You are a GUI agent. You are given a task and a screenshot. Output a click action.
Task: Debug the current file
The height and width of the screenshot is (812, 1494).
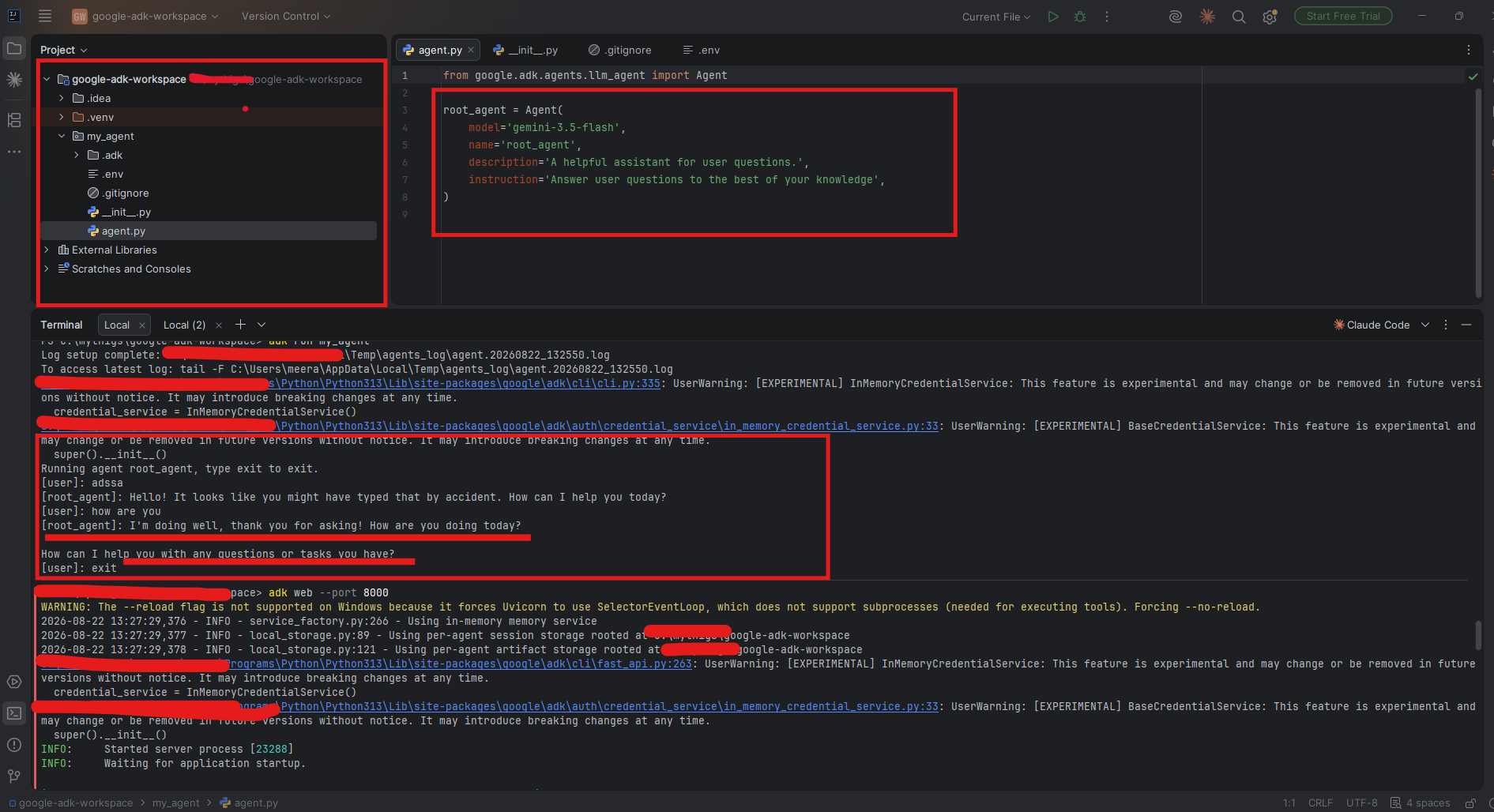click(1080, 17)
